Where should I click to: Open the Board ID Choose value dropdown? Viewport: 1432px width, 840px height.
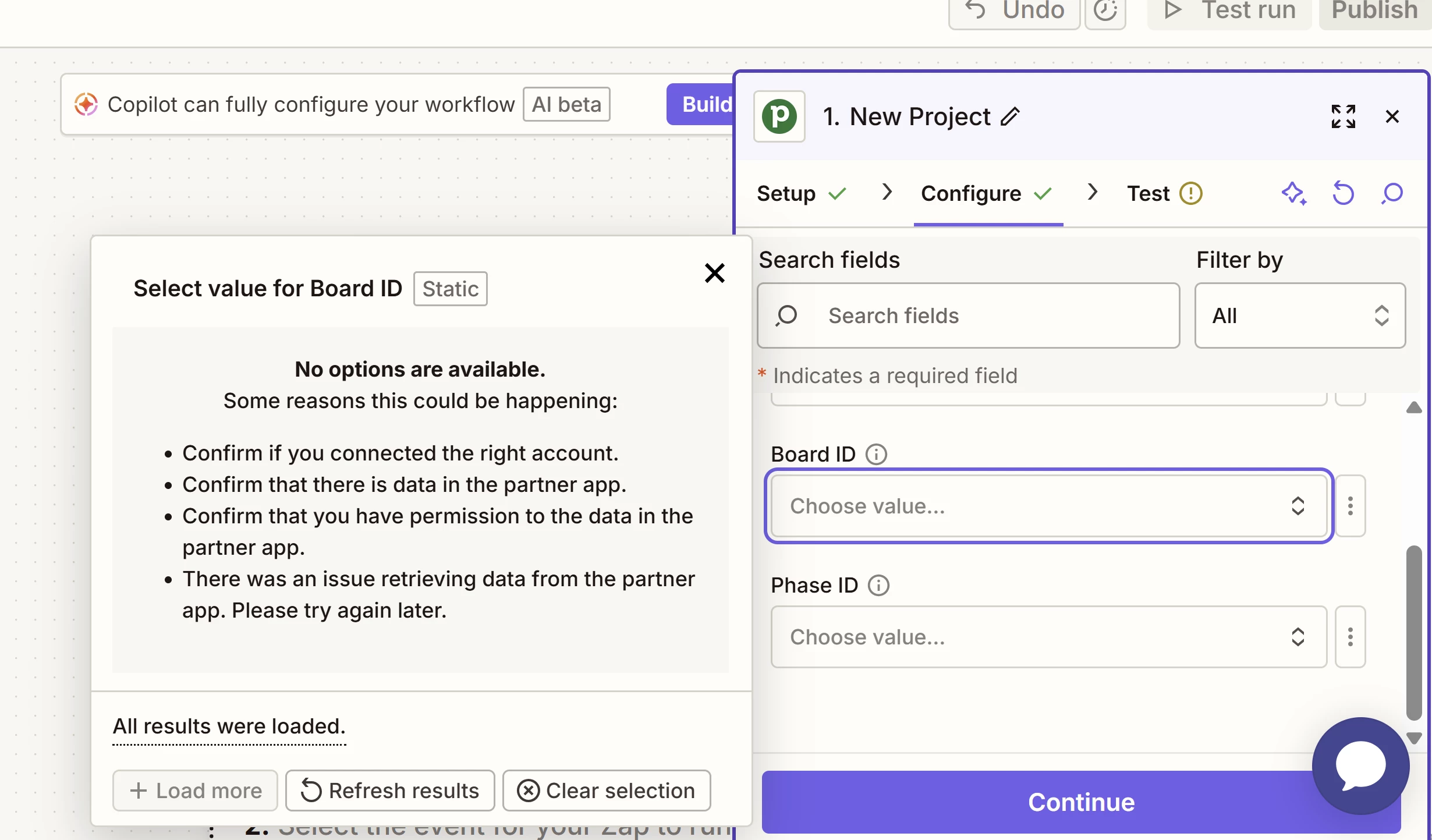point(1048,505)
